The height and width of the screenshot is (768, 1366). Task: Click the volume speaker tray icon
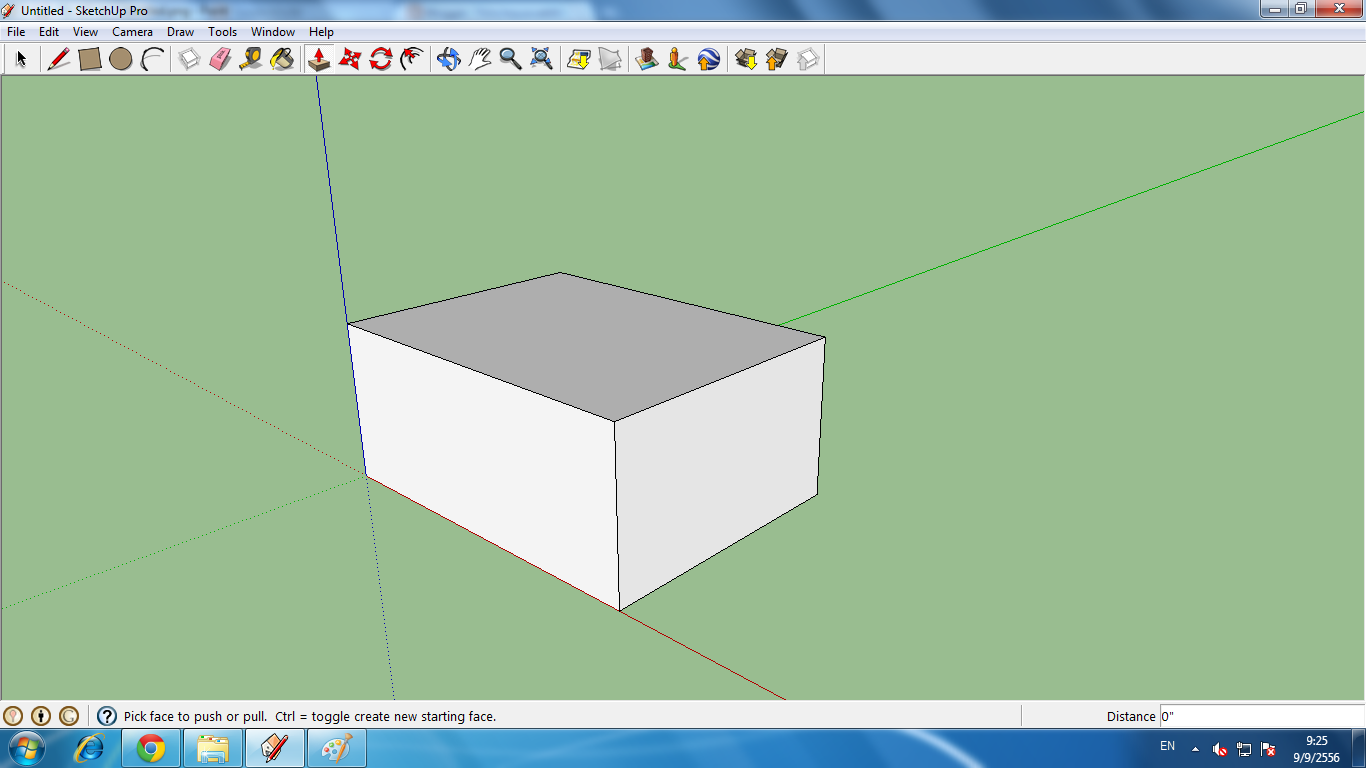(x=1220, y=748)
